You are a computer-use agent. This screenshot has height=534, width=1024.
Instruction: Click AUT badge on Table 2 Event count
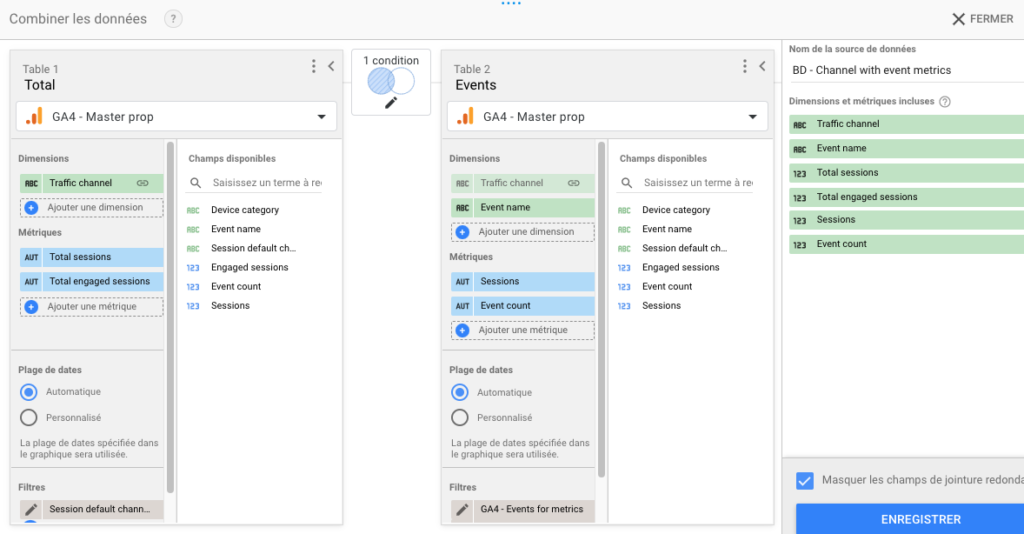click(462, 306)
